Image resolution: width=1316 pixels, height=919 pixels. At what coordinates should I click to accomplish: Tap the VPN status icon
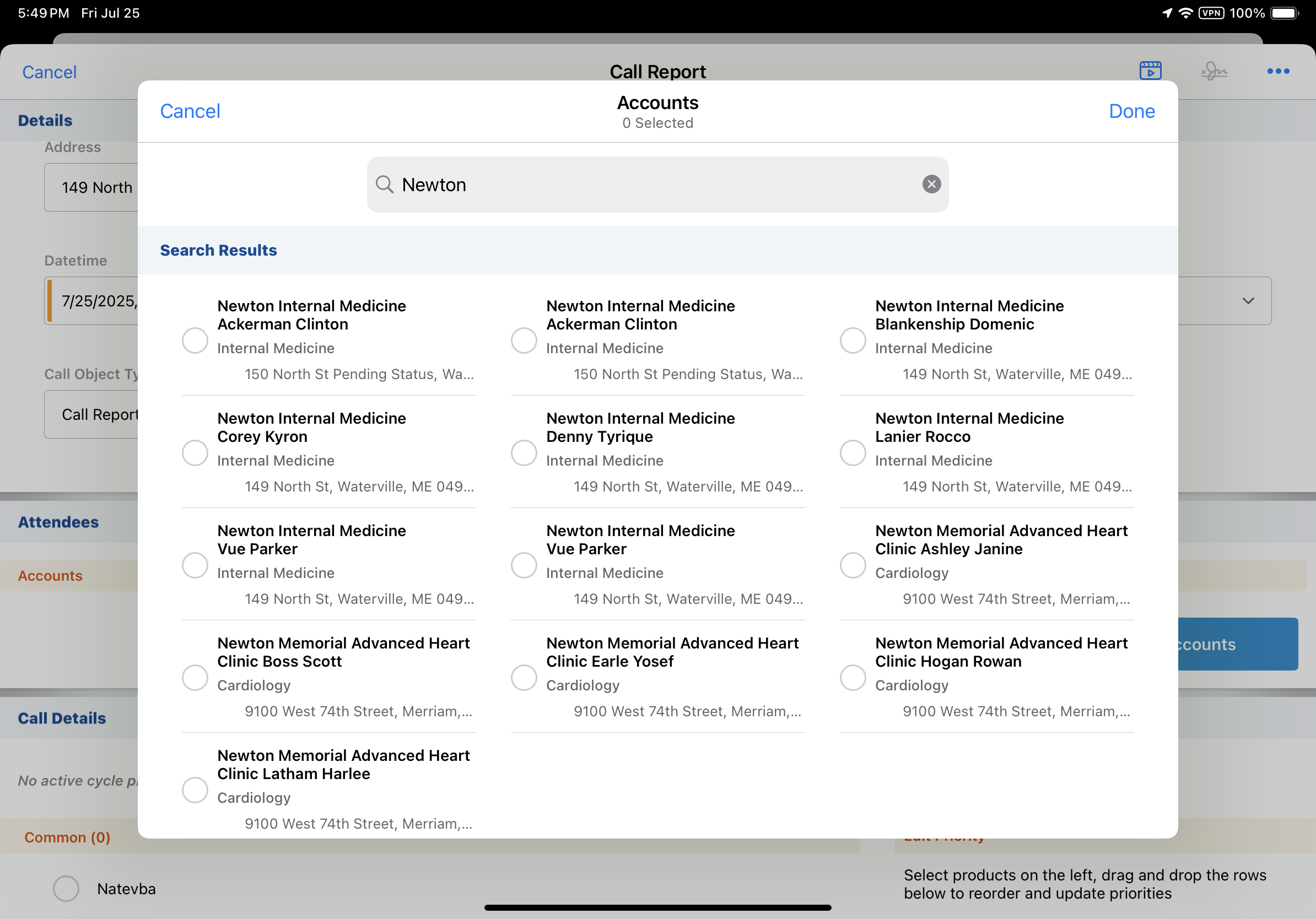click(1211, 13)
